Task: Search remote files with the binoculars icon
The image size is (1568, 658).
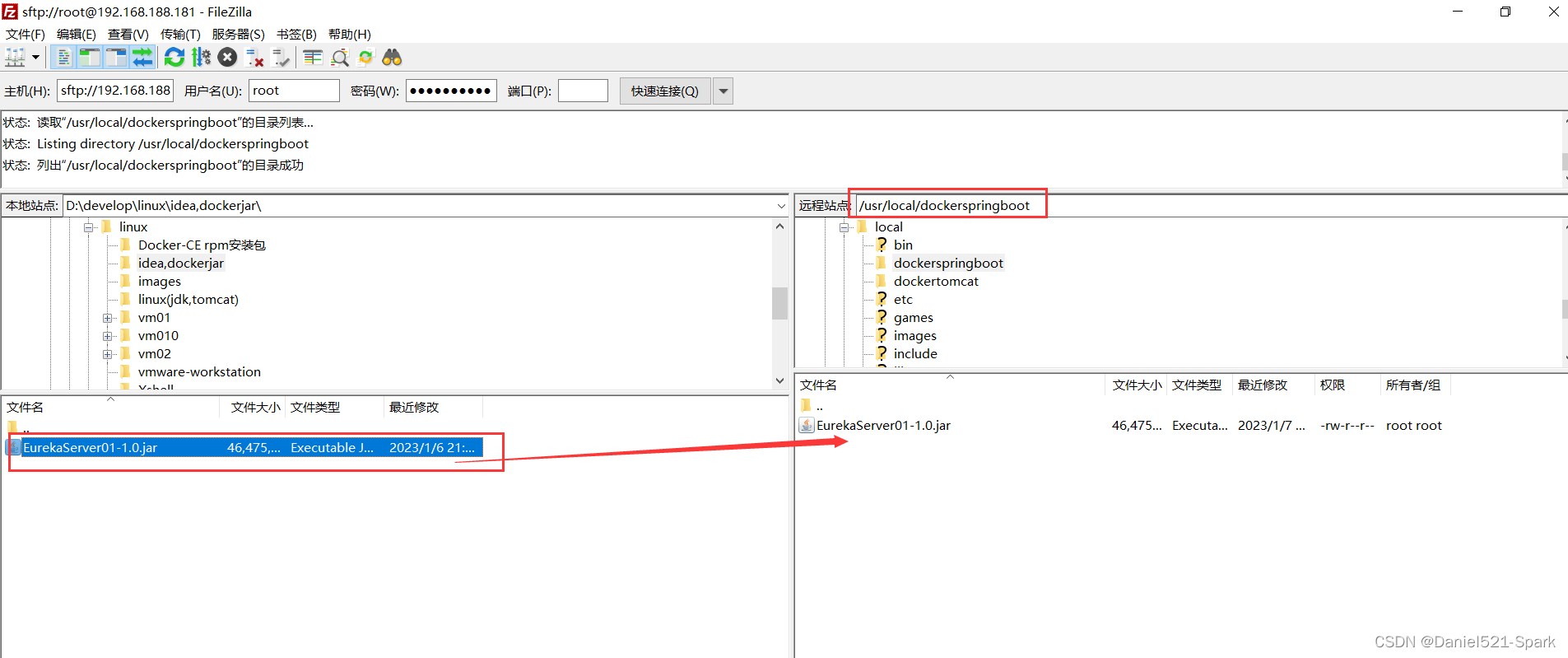Action: (392, 58)
